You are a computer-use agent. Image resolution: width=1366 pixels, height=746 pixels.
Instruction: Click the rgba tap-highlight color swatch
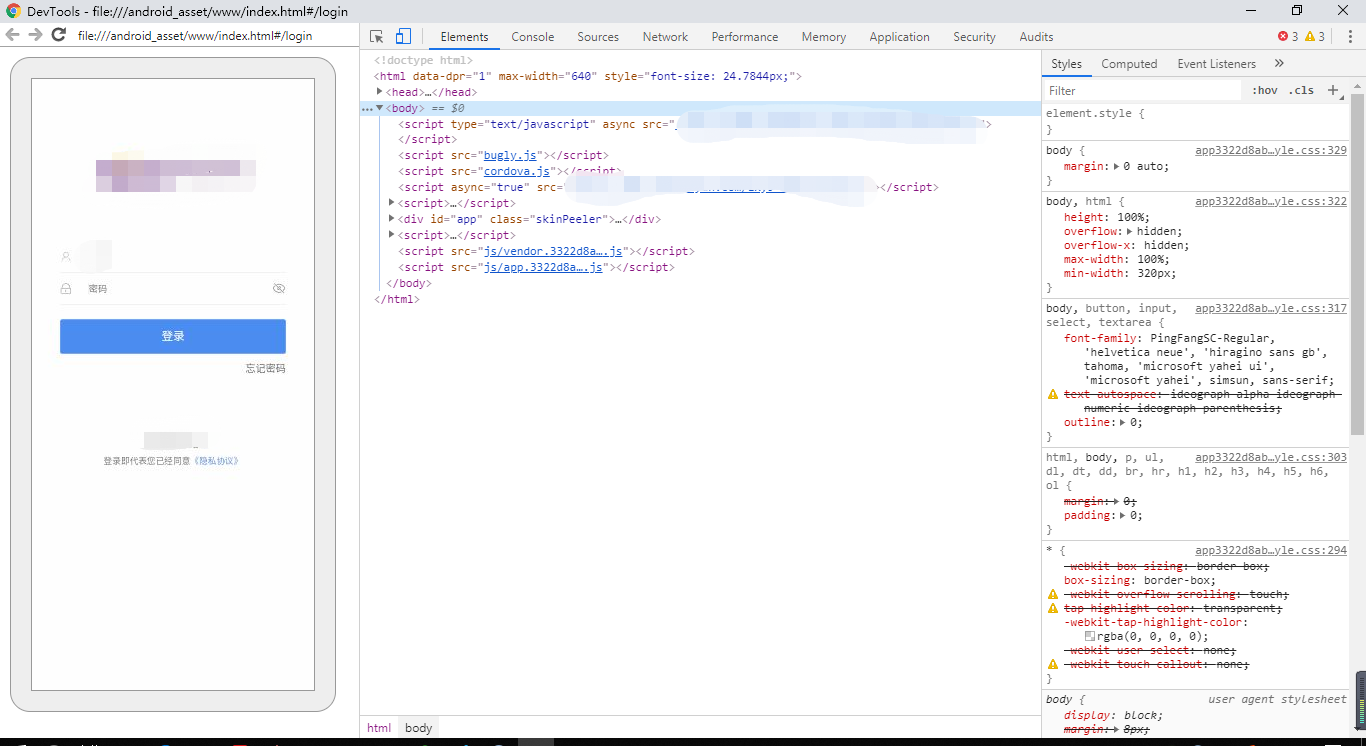(x=1090, y=636)
